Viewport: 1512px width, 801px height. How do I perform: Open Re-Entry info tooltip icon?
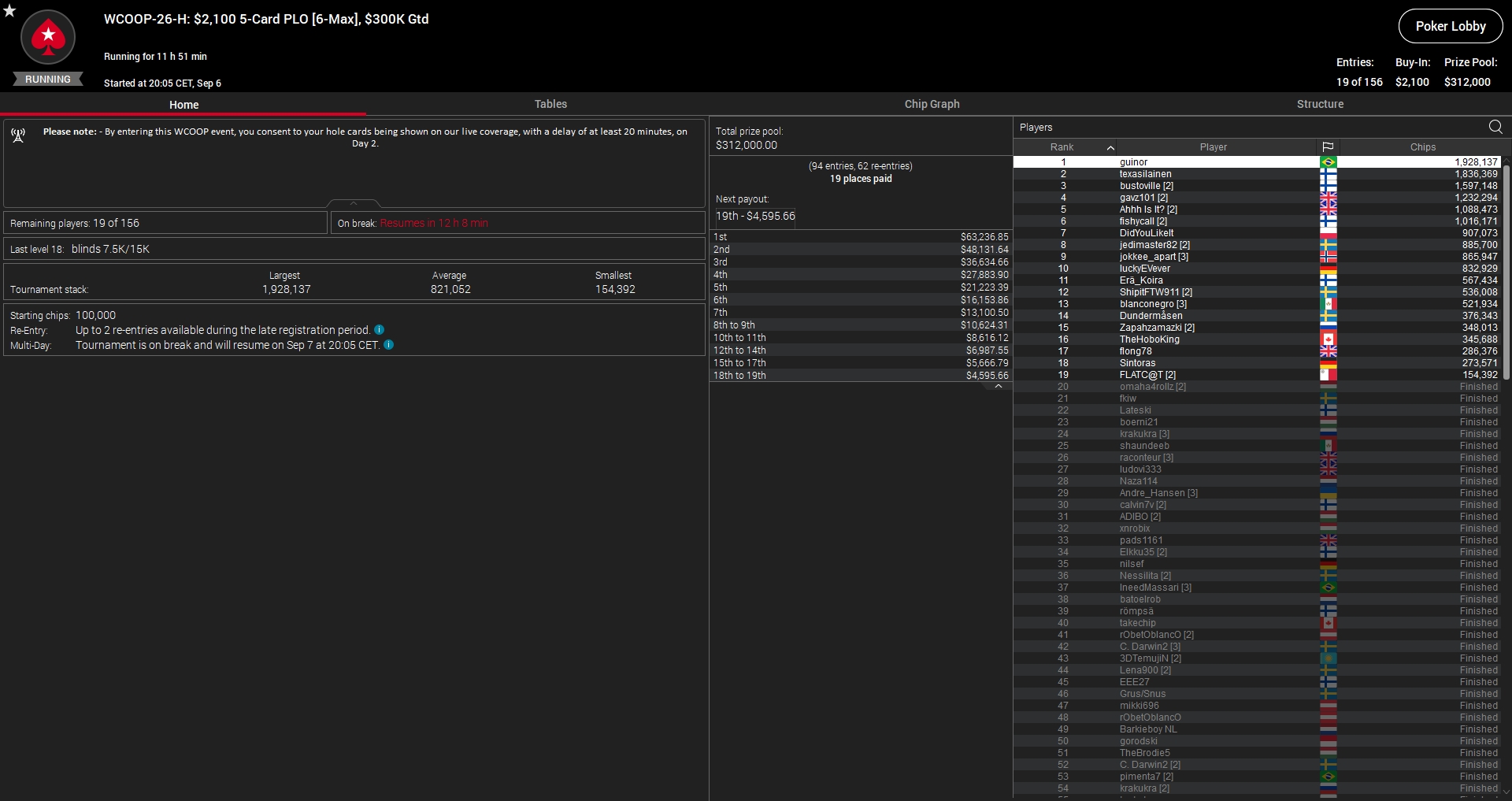[379, 330]
